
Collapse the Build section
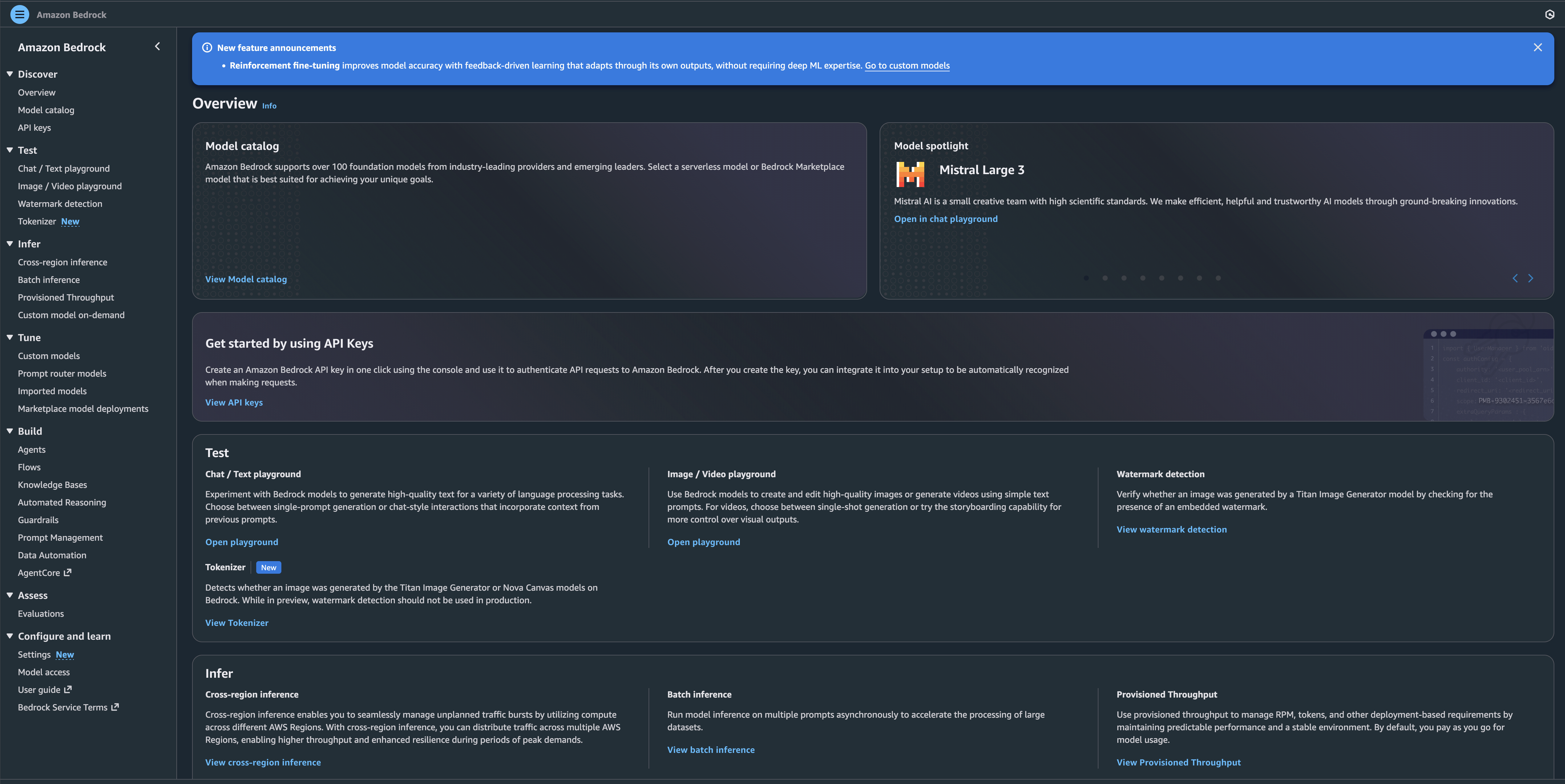pos(10,431)
